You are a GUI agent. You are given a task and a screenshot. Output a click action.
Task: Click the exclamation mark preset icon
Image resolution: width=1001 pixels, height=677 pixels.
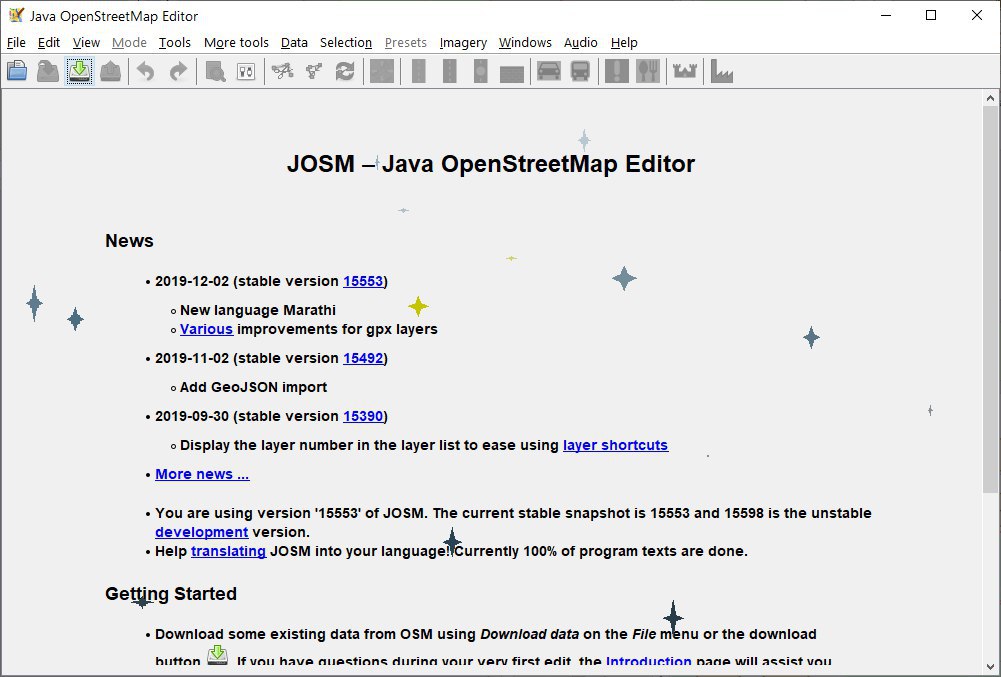click(616, 71)
